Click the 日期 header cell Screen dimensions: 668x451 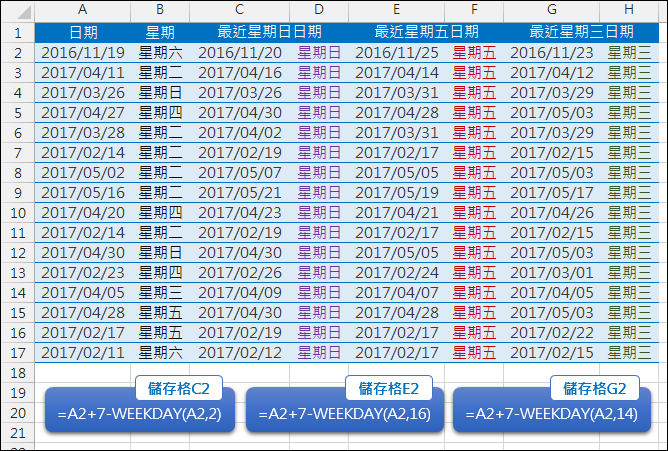[x=83, y=33]
